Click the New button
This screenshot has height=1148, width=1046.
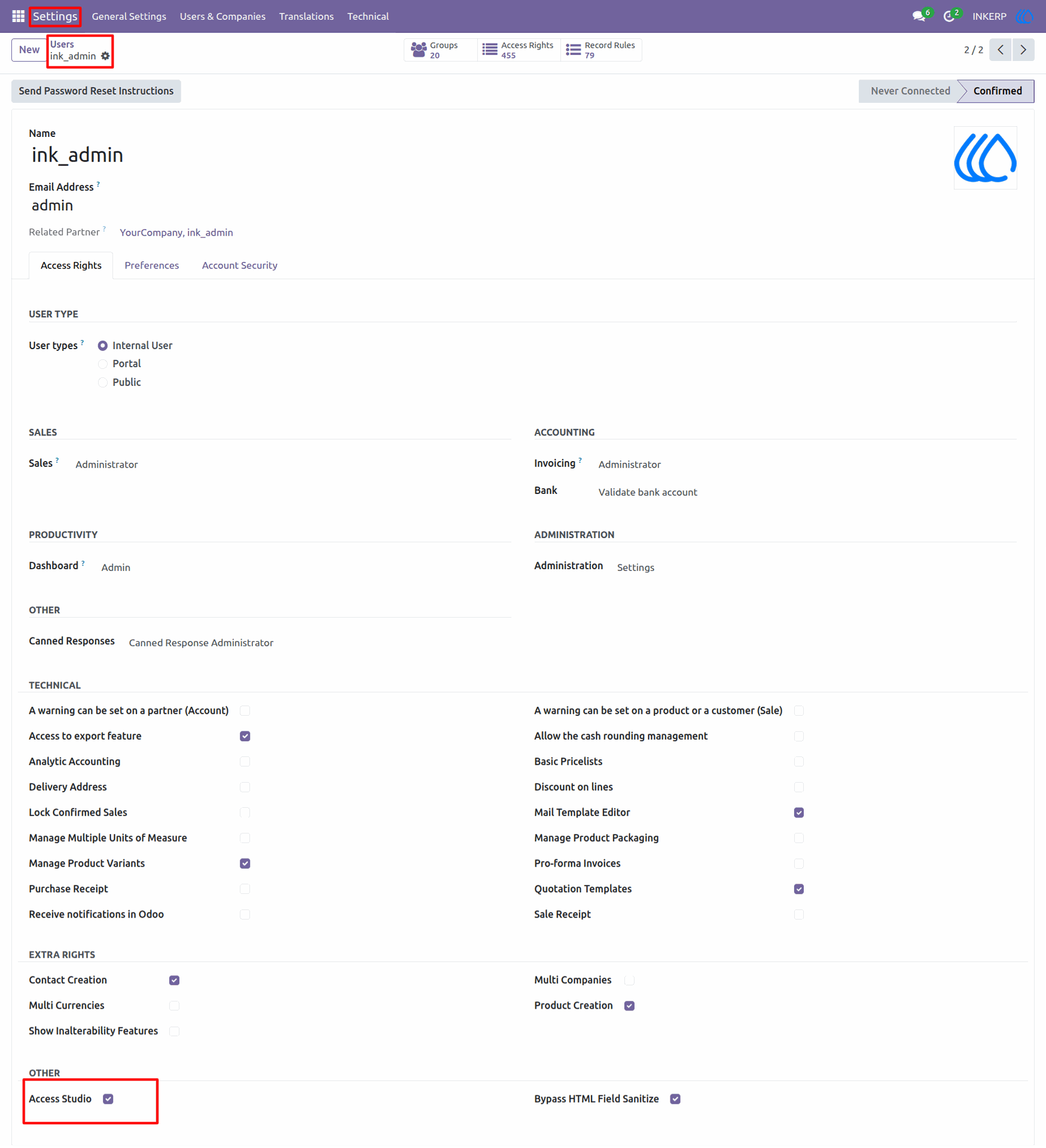[29, 50]
